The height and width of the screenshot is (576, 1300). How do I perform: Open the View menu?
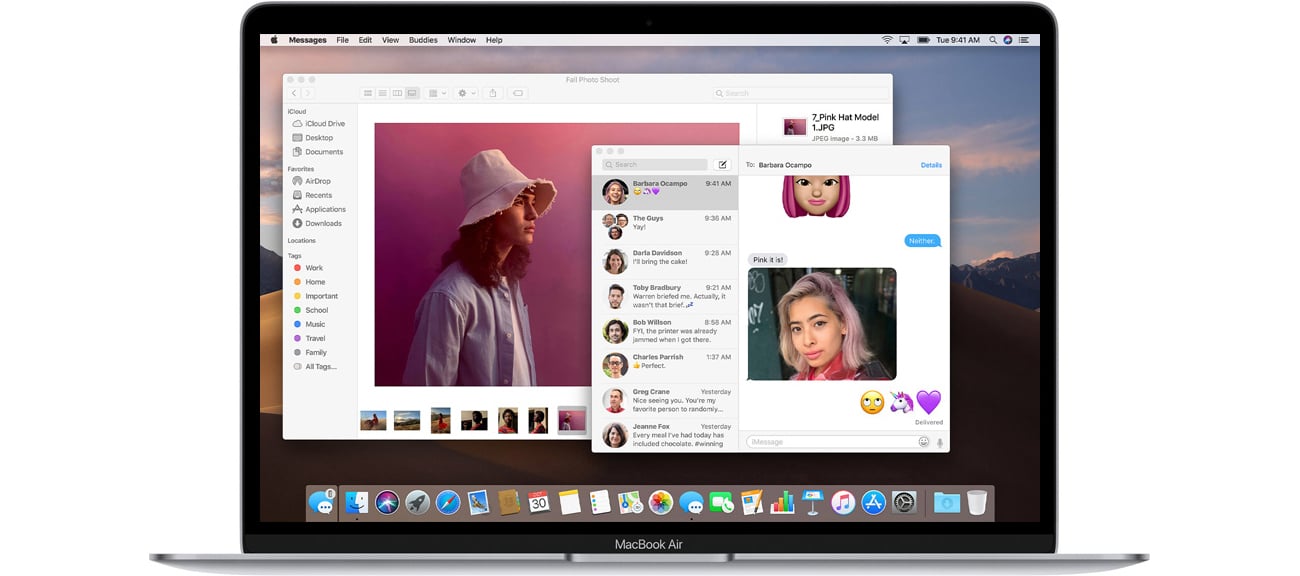[x=390, y=40]
